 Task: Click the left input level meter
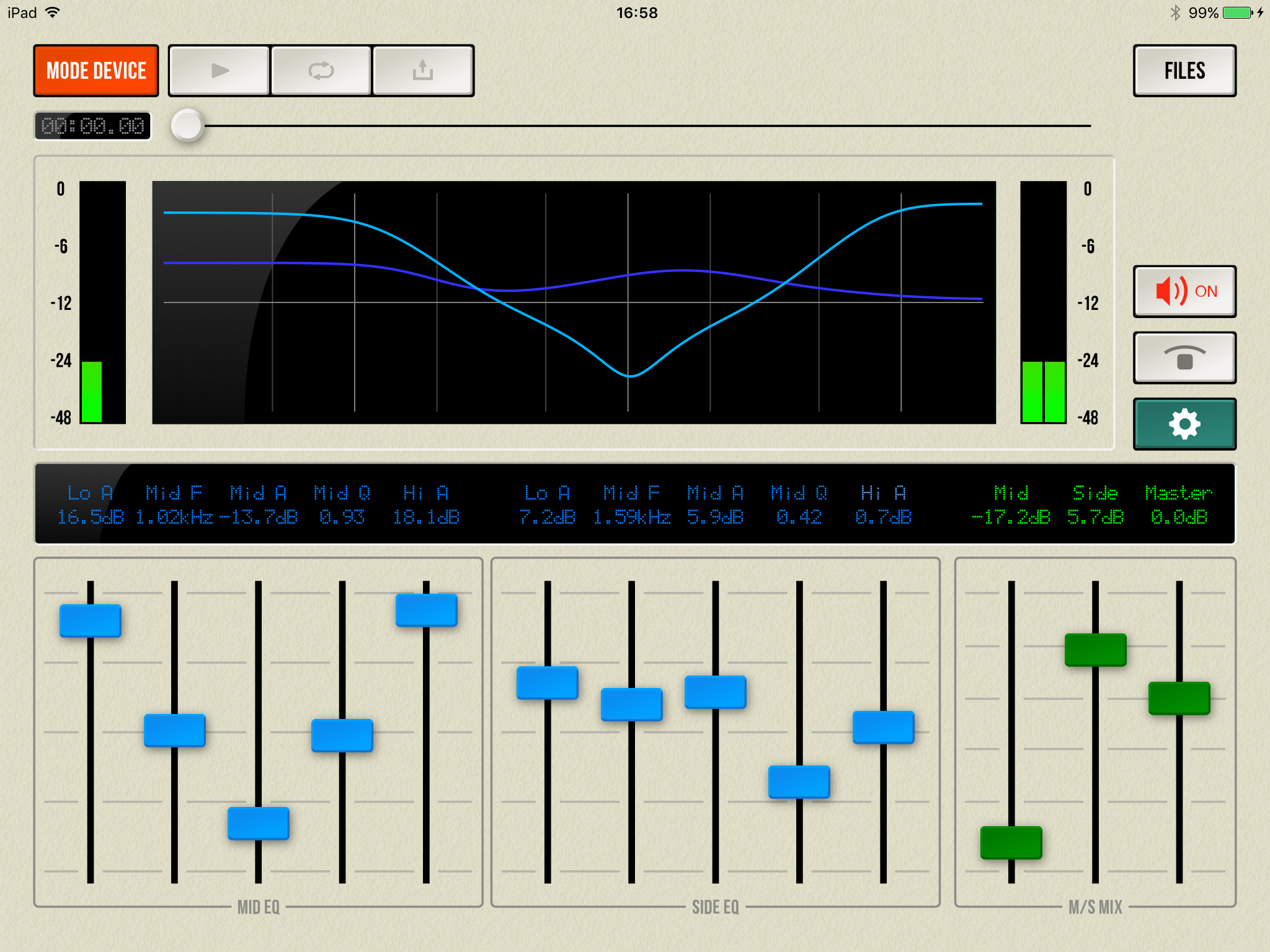pyautogui.click(x=103, y=302)
